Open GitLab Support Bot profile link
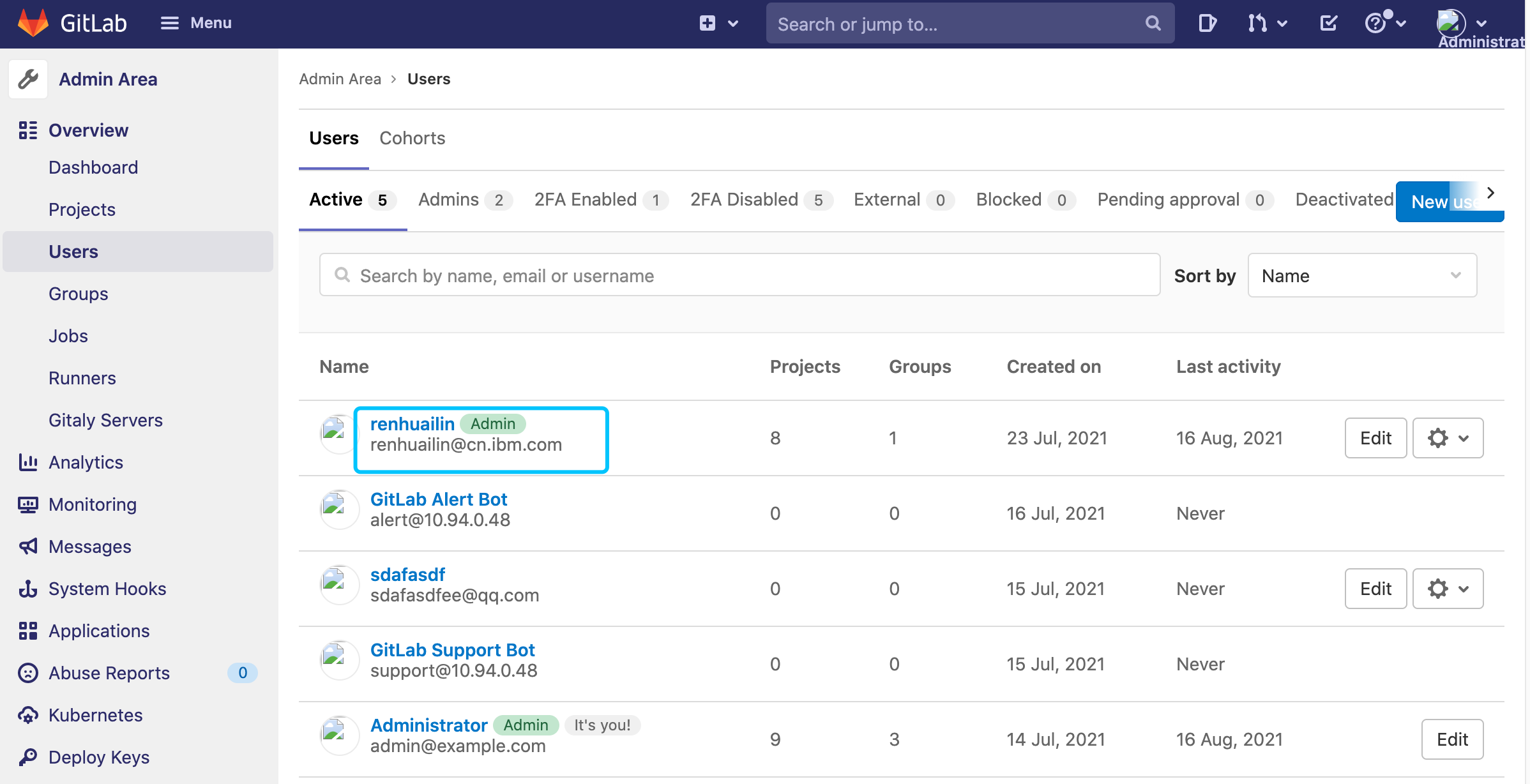This screenshot has height=784, width=1530. [x=452, y=650]
